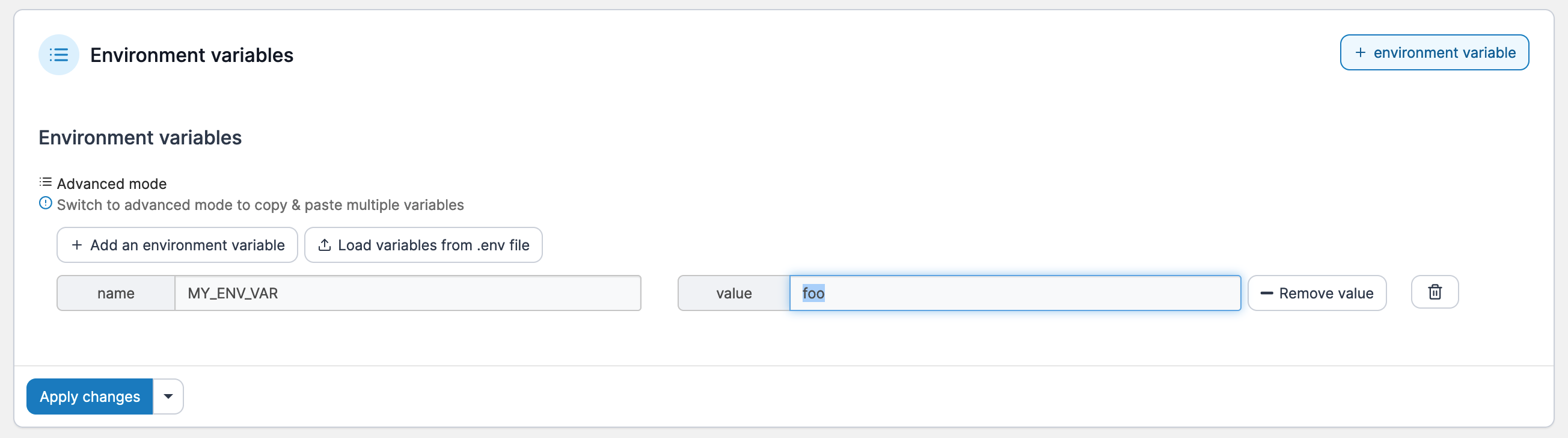
Task: Click the Add an environment variable label
Action: point(188,245)
